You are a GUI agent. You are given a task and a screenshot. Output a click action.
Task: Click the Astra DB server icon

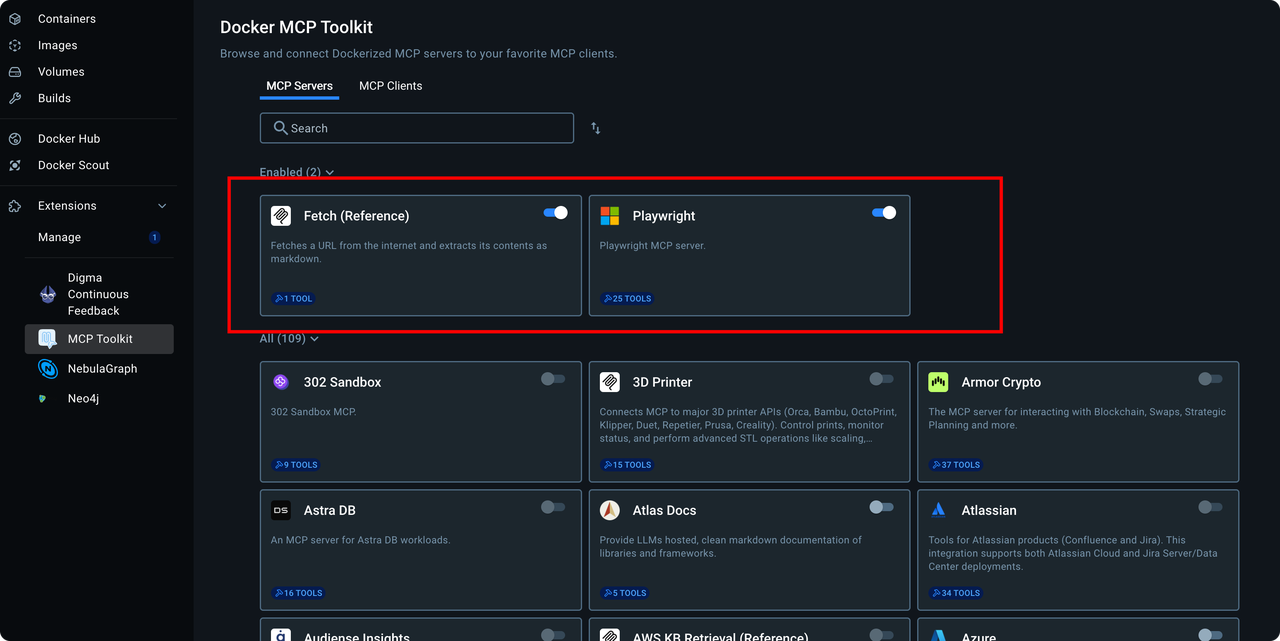coord(281,510)
